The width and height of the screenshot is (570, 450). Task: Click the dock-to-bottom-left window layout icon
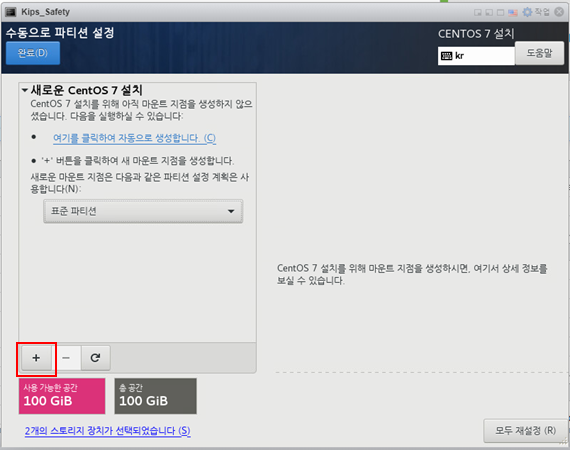(489, 13)
